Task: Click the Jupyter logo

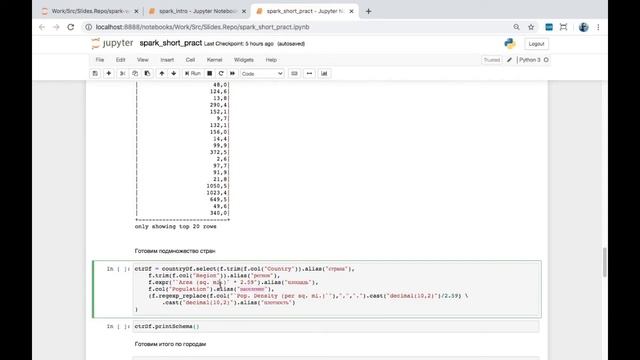Action: tap(112, 43)
